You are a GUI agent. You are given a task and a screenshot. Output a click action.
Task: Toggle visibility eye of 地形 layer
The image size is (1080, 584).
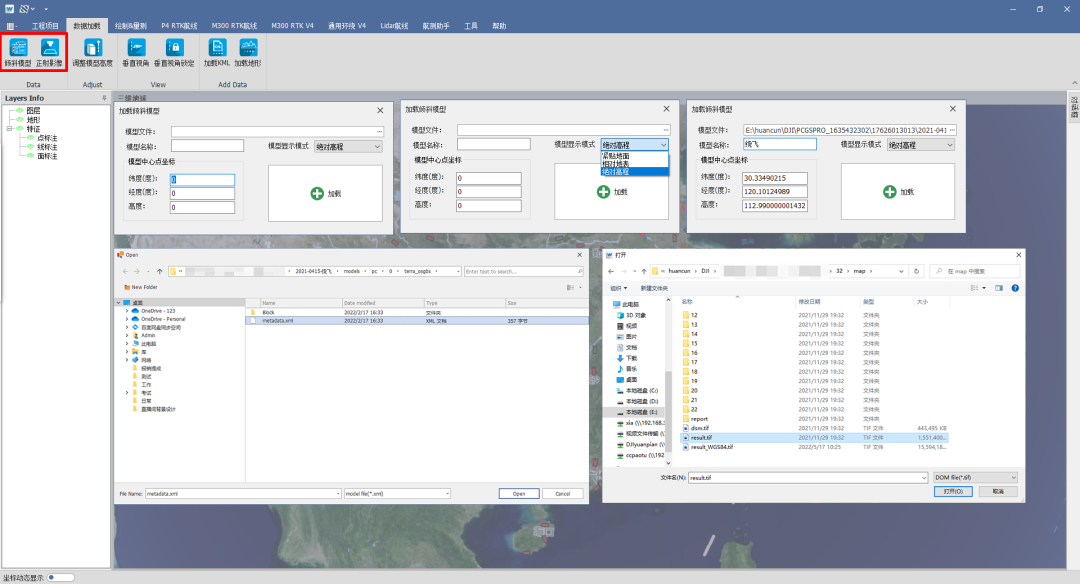point(20,120)
